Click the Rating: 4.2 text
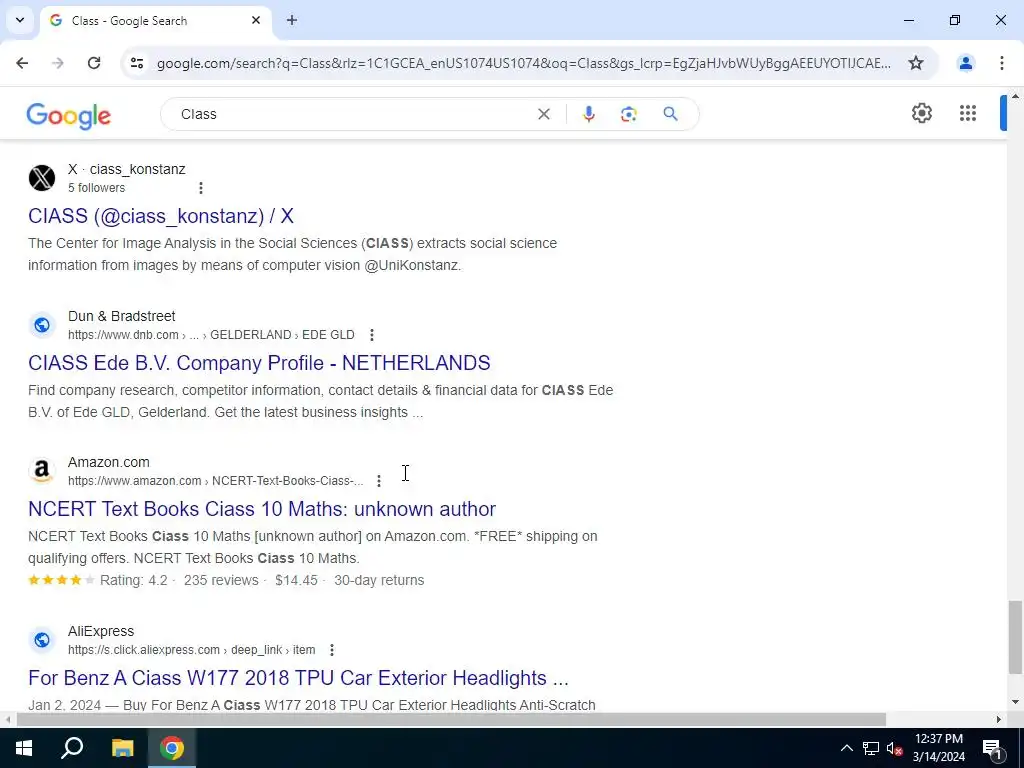 (x=133, y=581)
